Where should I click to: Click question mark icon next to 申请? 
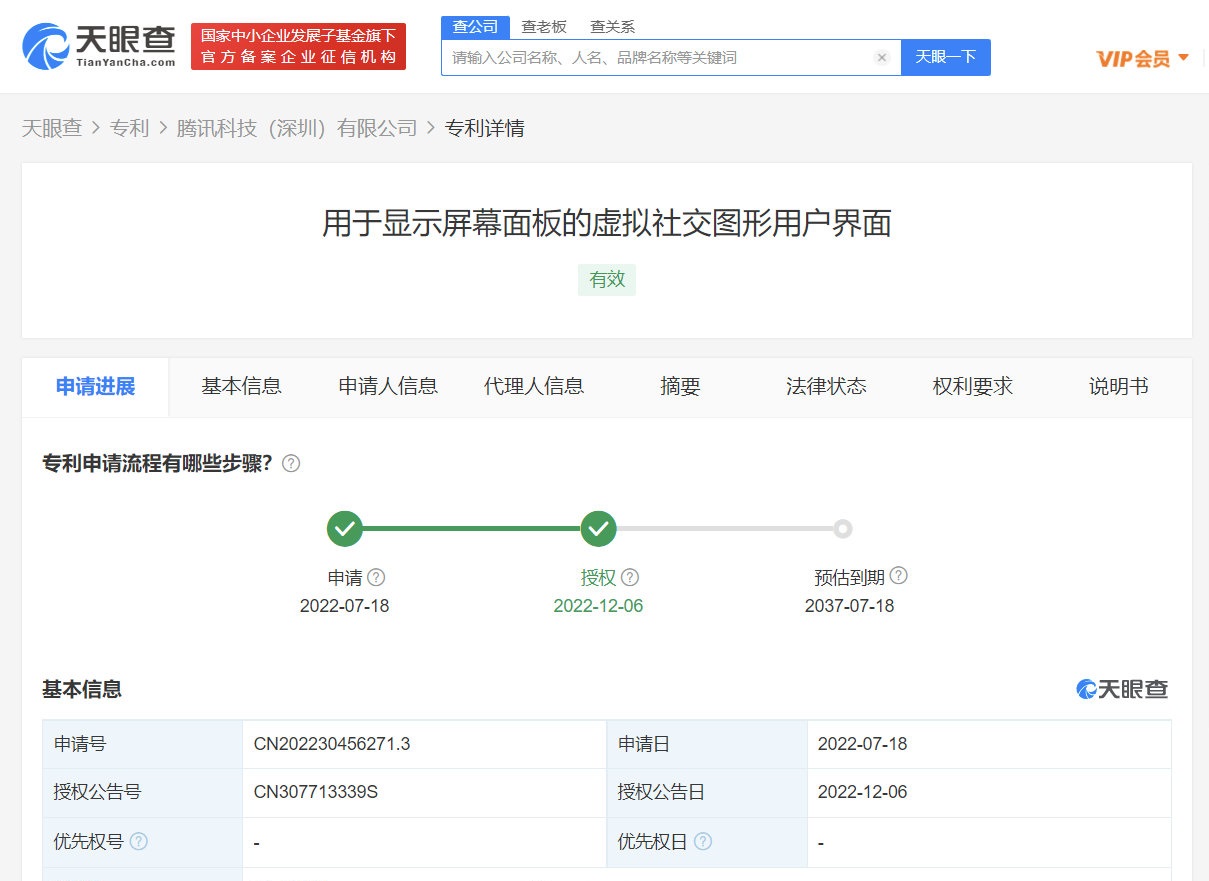[376, 577]
